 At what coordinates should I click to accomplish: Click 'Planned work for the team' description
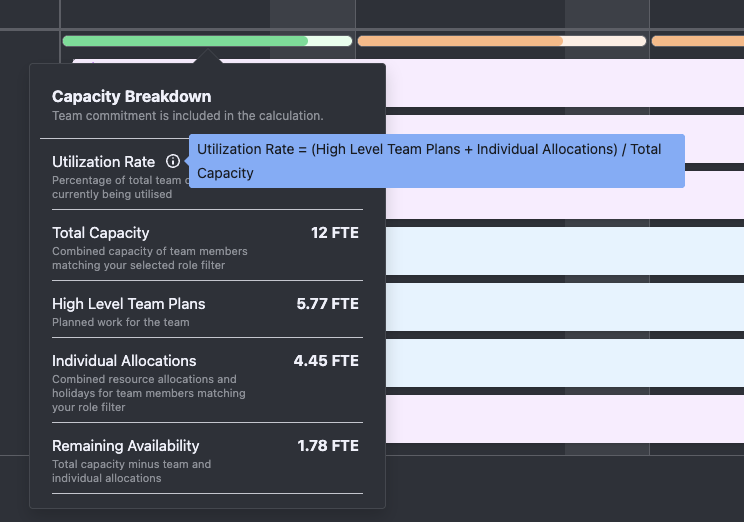[x=120, y=322]
